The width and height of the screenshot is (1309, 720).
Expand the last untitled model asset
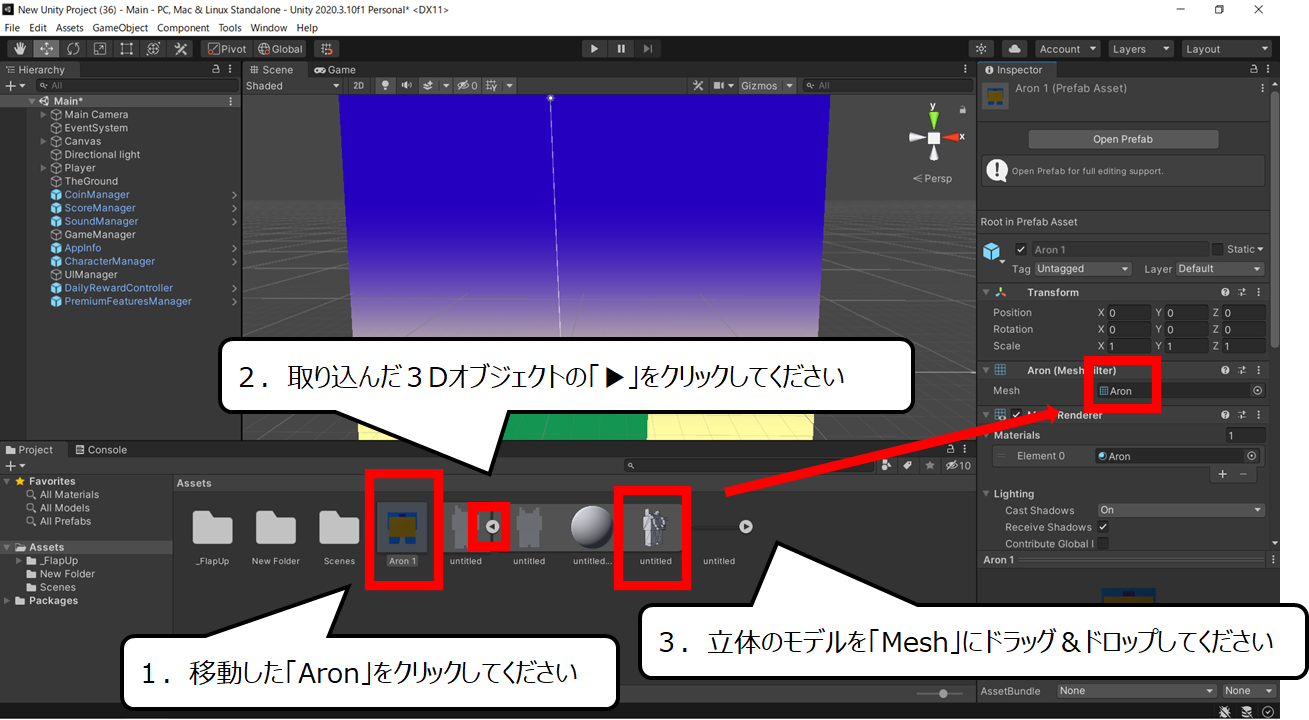[746, 527]
